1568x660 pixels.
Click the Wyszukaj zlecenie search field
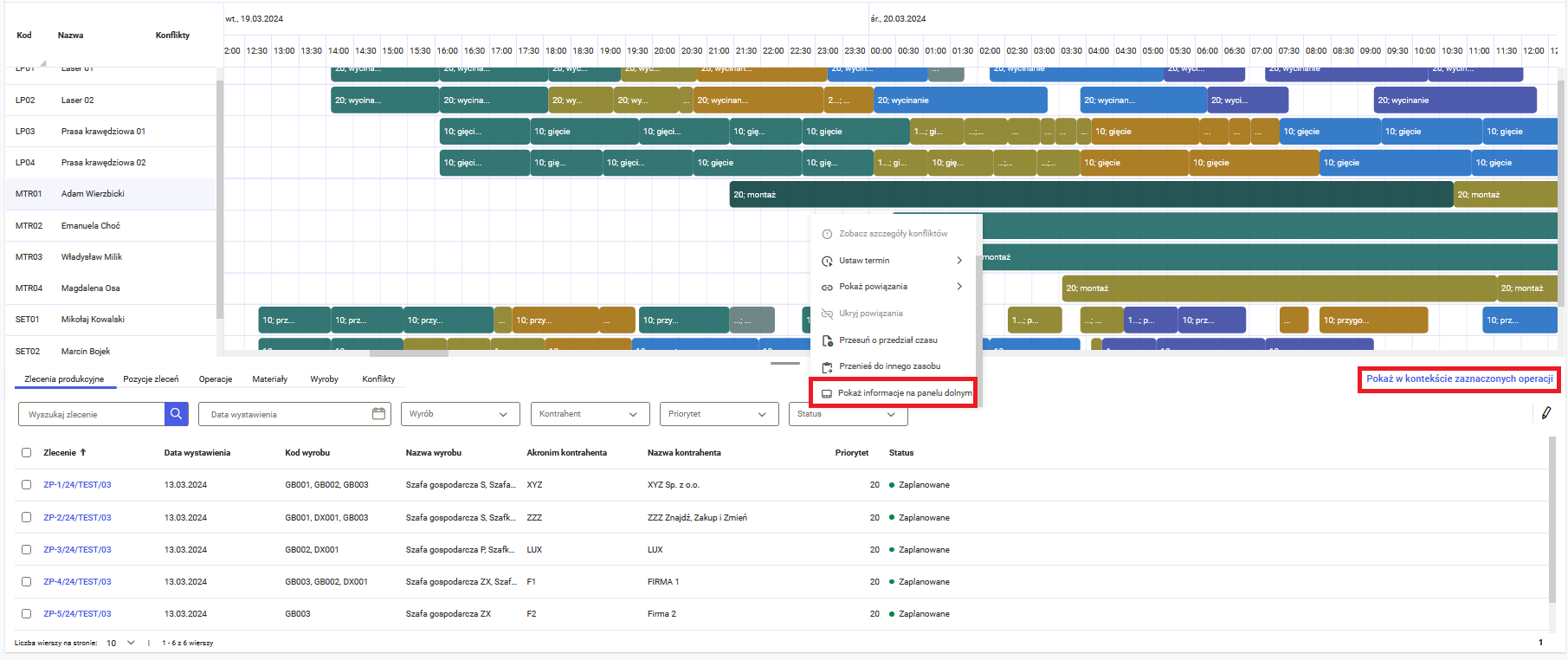[92, 414]
